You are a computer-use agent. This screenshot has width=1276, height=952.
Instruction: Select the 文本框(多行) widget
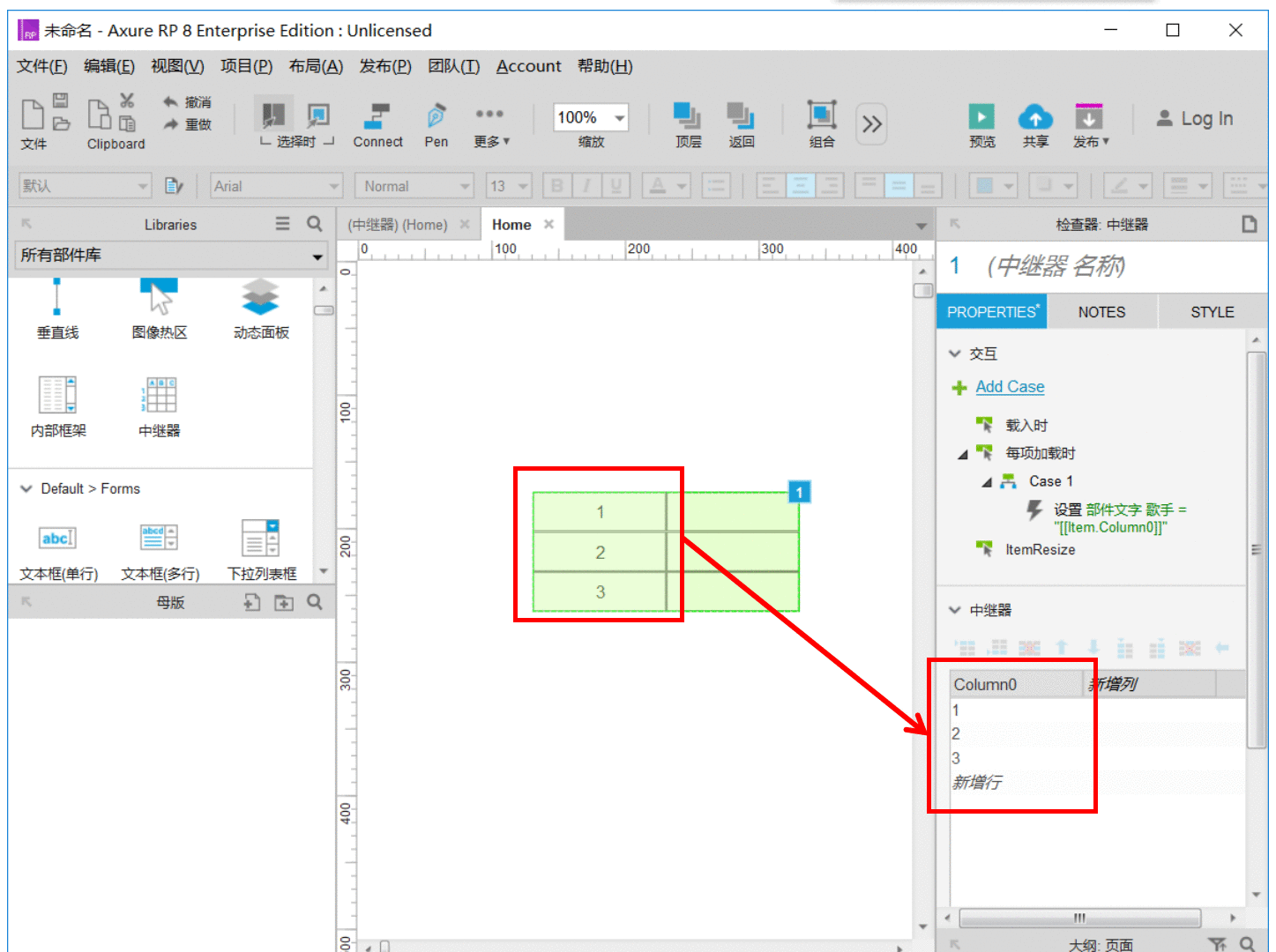(x=160, y=551)
